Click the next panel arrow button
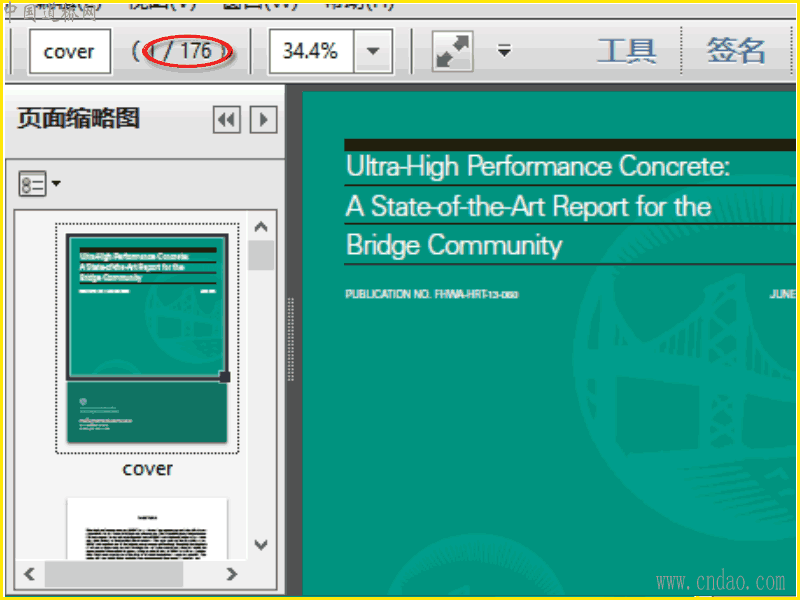This screenshot has height=600, width=800. pyautogui.click(x=263, y=120)
